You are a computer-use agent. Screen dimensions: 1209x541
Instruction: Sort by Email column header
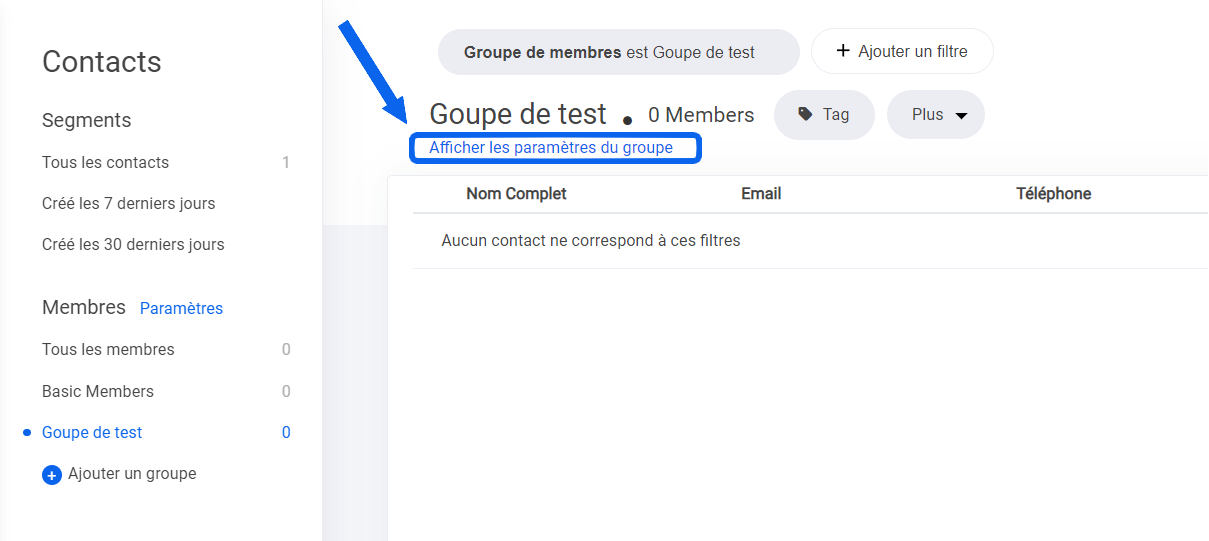pyautogui.click(x=761, y=194)
